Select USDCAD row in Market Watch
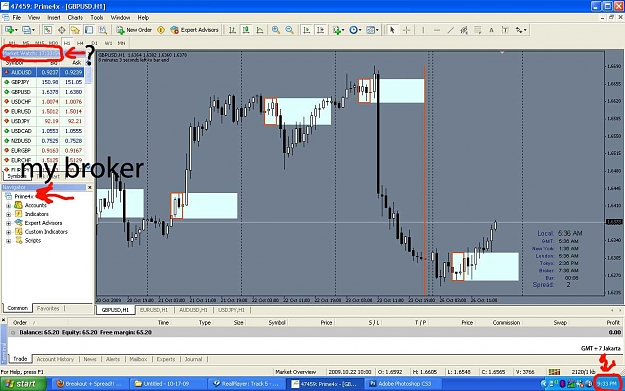Image resolution: width=625 pixels, height=391 pixels. click(43, 131)
